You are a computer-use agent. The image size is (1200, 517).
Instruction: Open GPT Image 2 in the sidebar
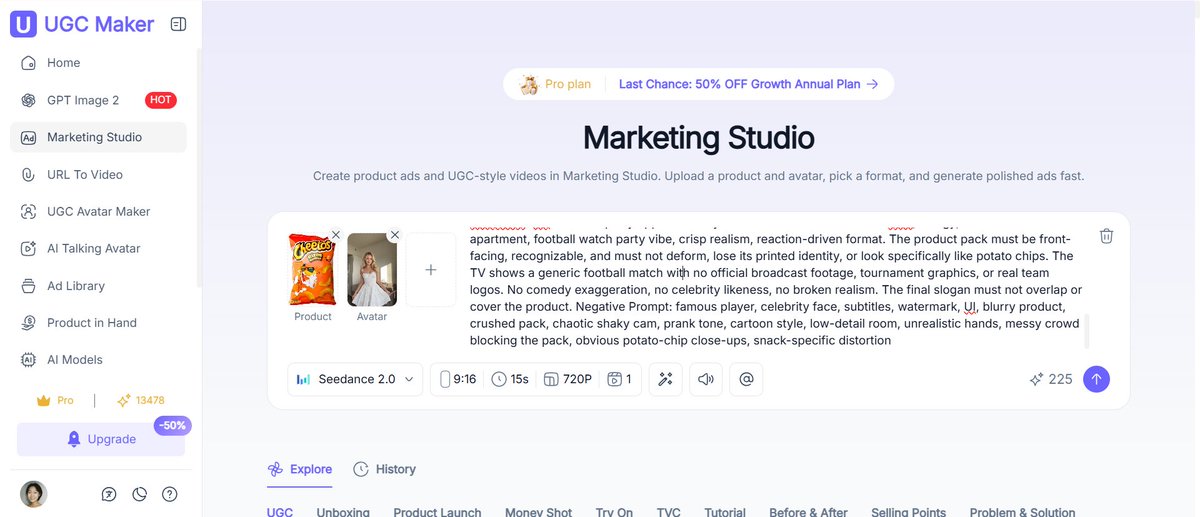click(x=98, y=100)
